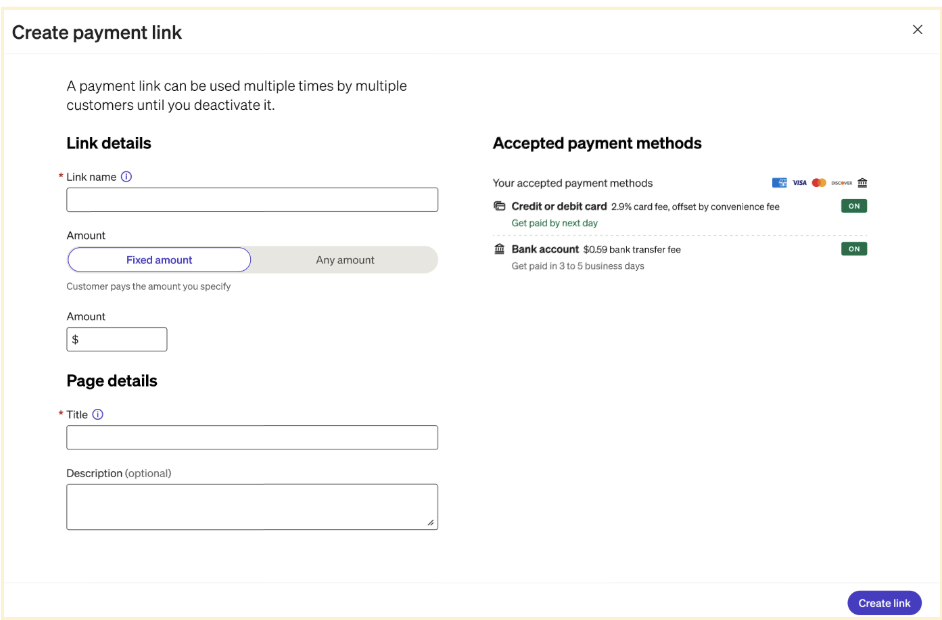
Task: Toggle Bank account ON switch
Action: point(854,249)
